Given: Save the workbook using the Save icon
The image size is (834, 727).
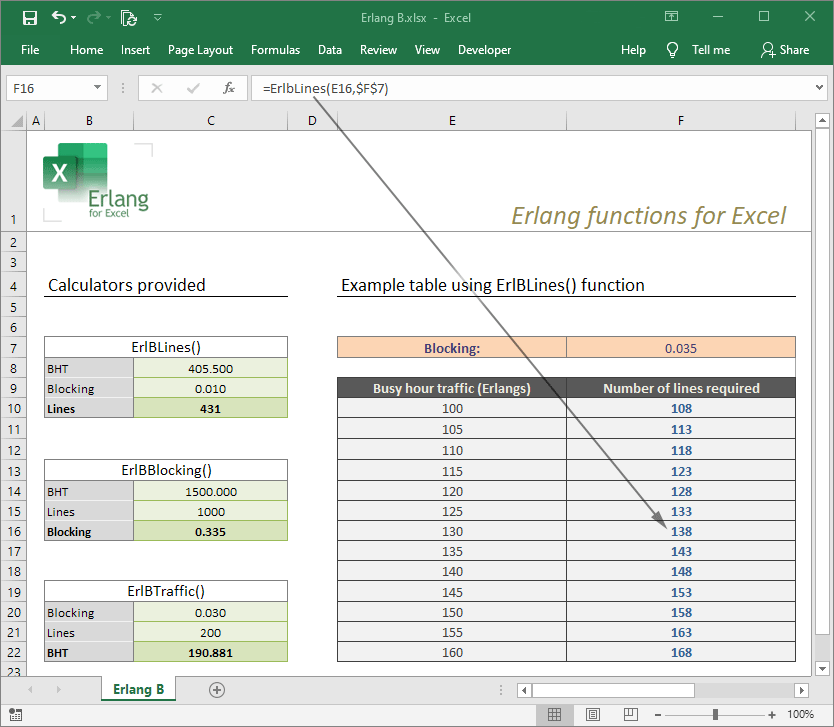Looking at the screenshot, I should [x=29, y=16].
